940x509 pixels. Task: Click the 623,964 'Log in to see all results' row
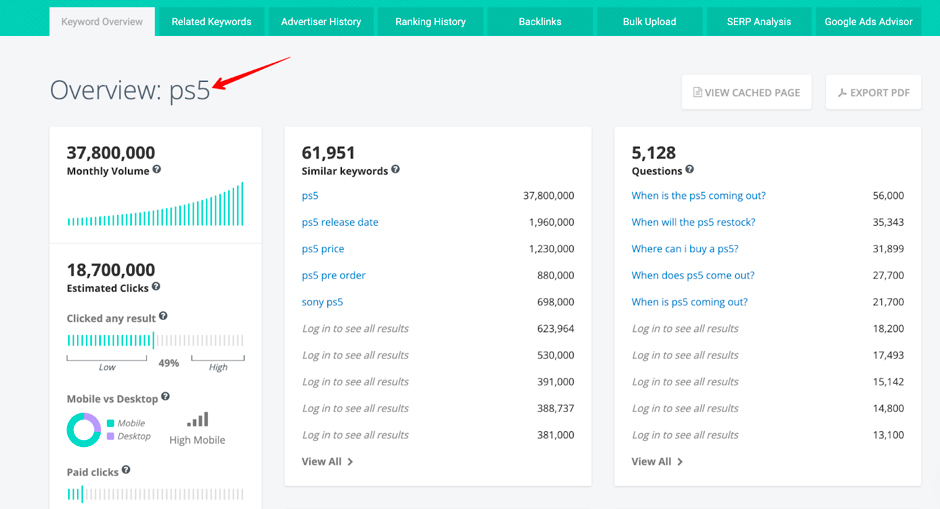pos(438,329)
